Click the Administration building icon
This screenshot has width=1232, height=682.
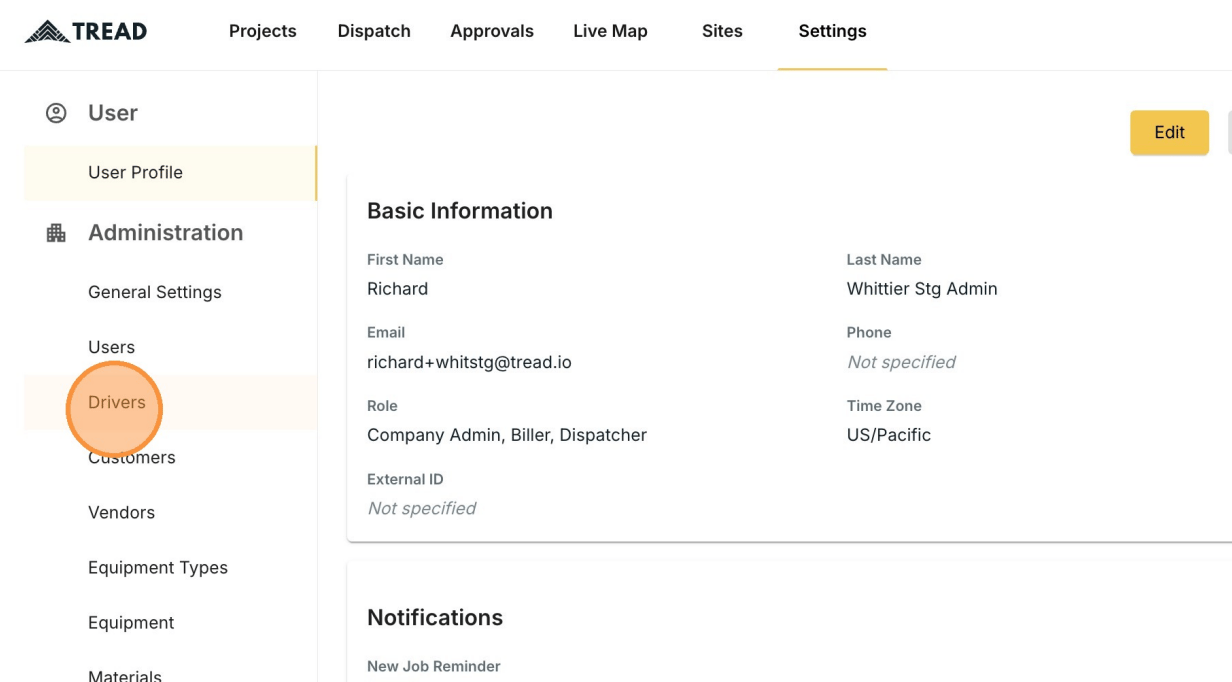pos(56,233)
